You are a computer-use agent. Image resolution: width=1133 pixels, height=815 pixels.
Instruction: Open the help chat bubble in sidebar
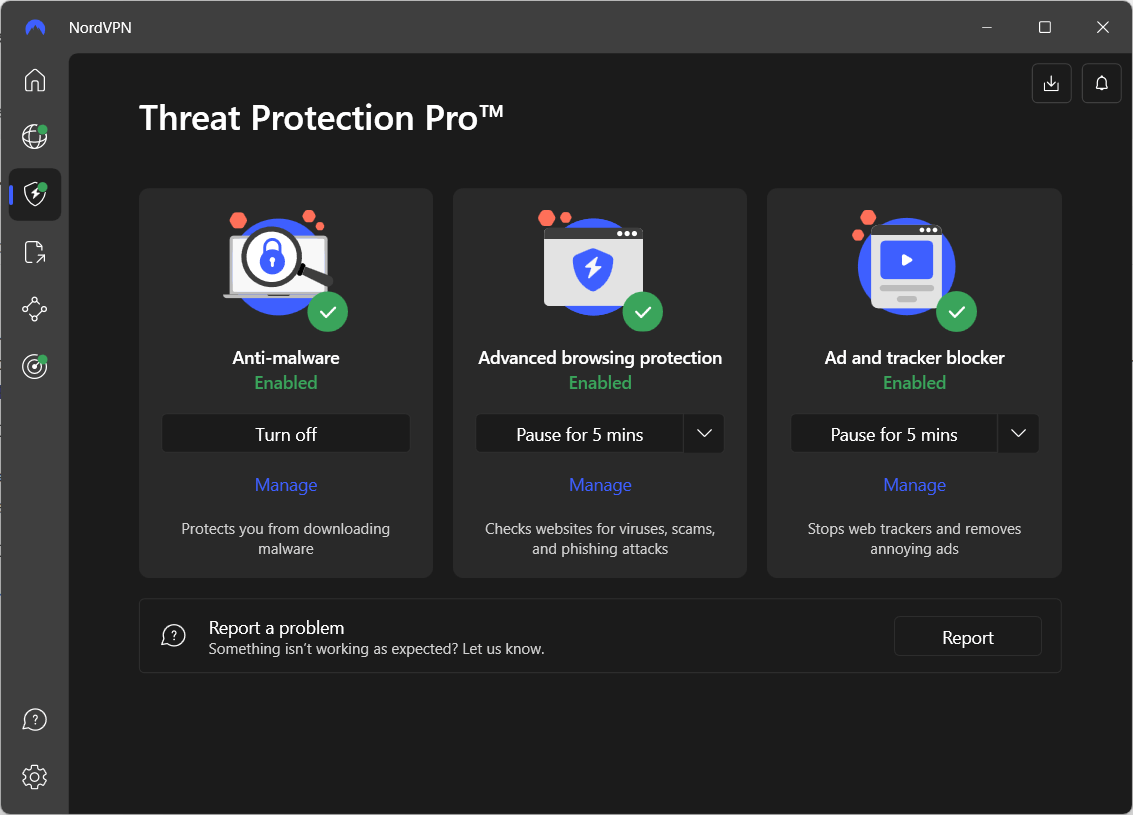(35, 720)
